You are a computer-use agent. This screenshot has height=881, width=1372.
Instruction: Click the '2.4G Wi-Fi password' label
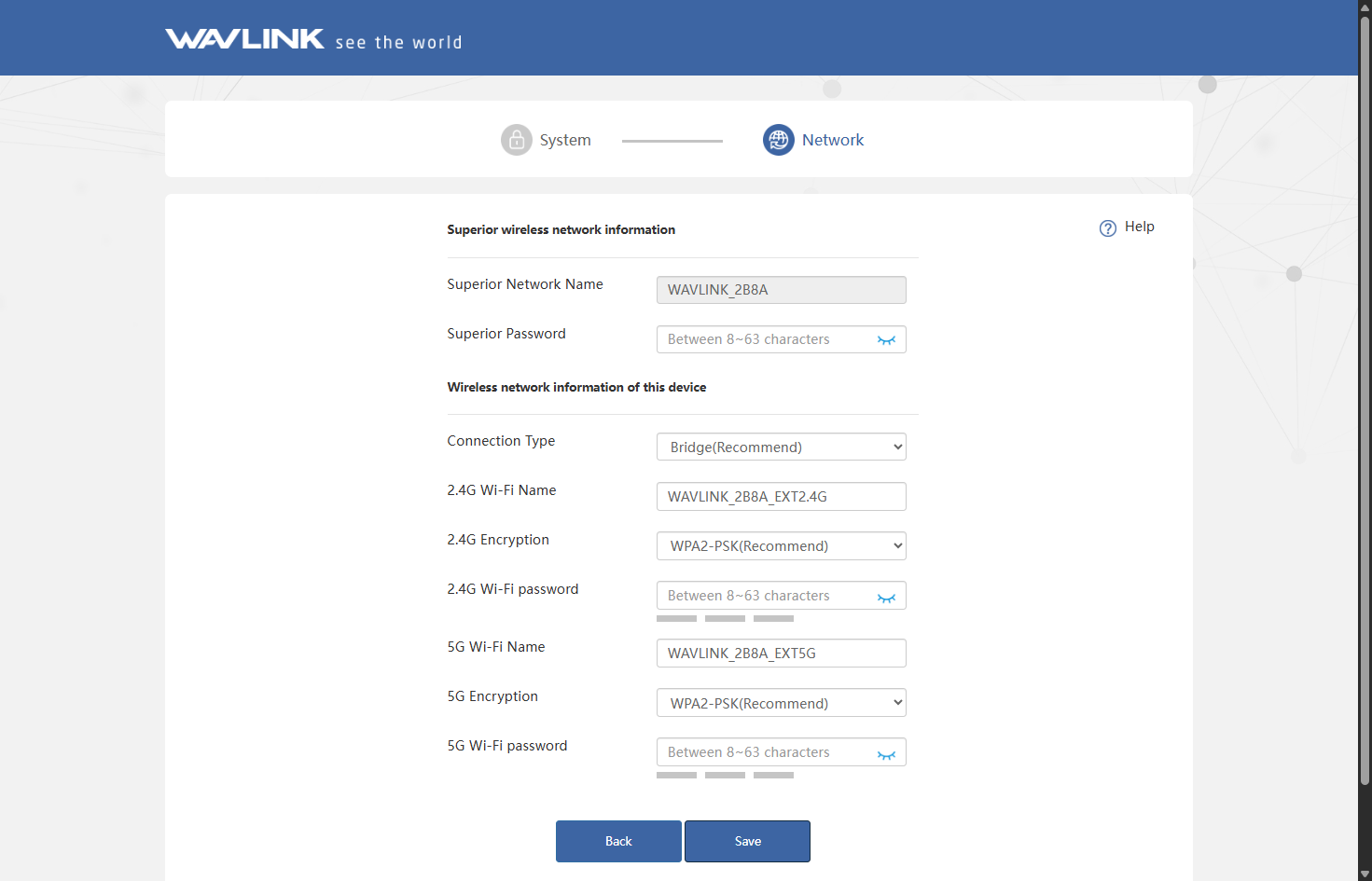click(x=513, y=589)
